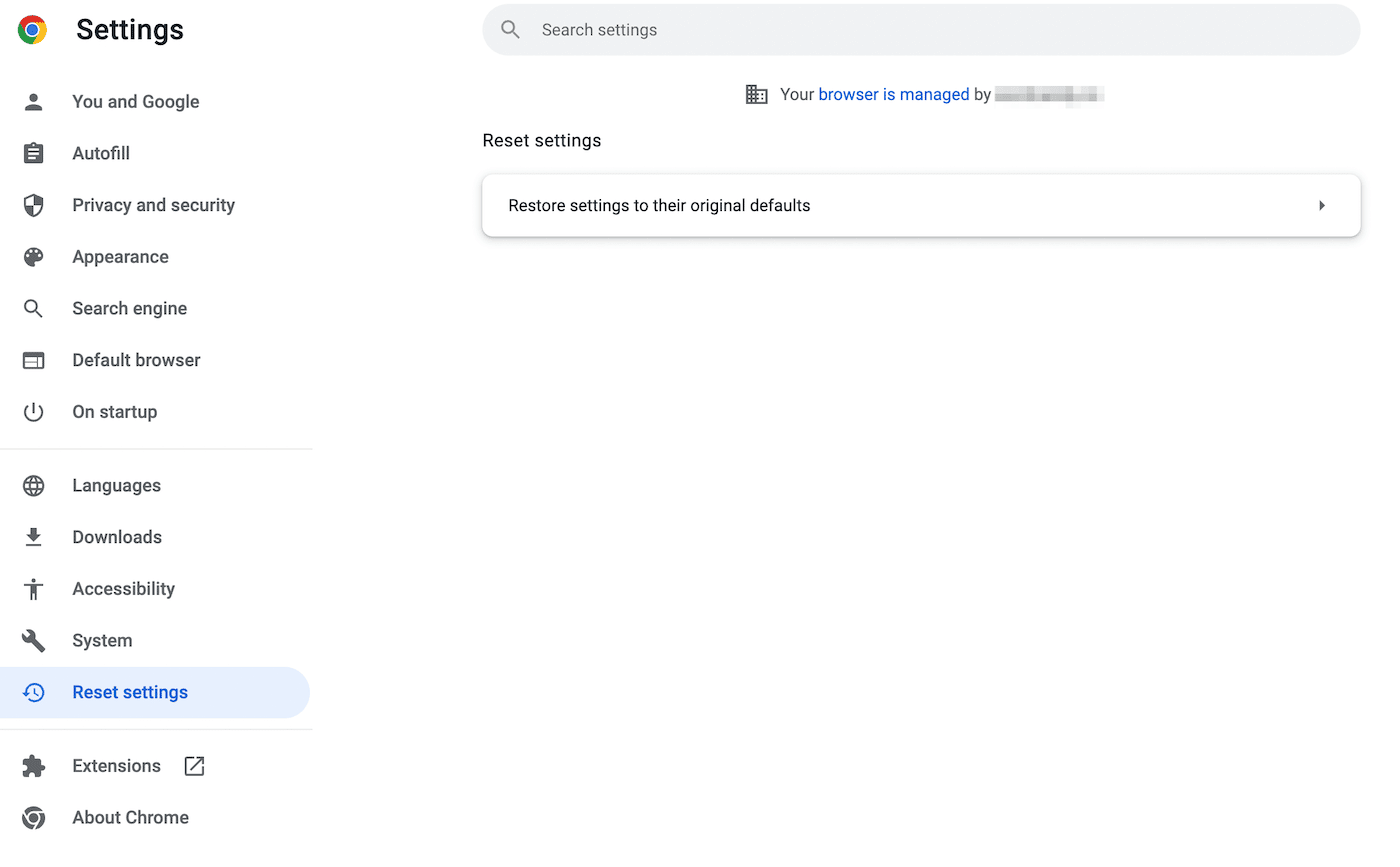Click the Privacy and security shield icon
1400x867 pixels.
pos(33,205)
